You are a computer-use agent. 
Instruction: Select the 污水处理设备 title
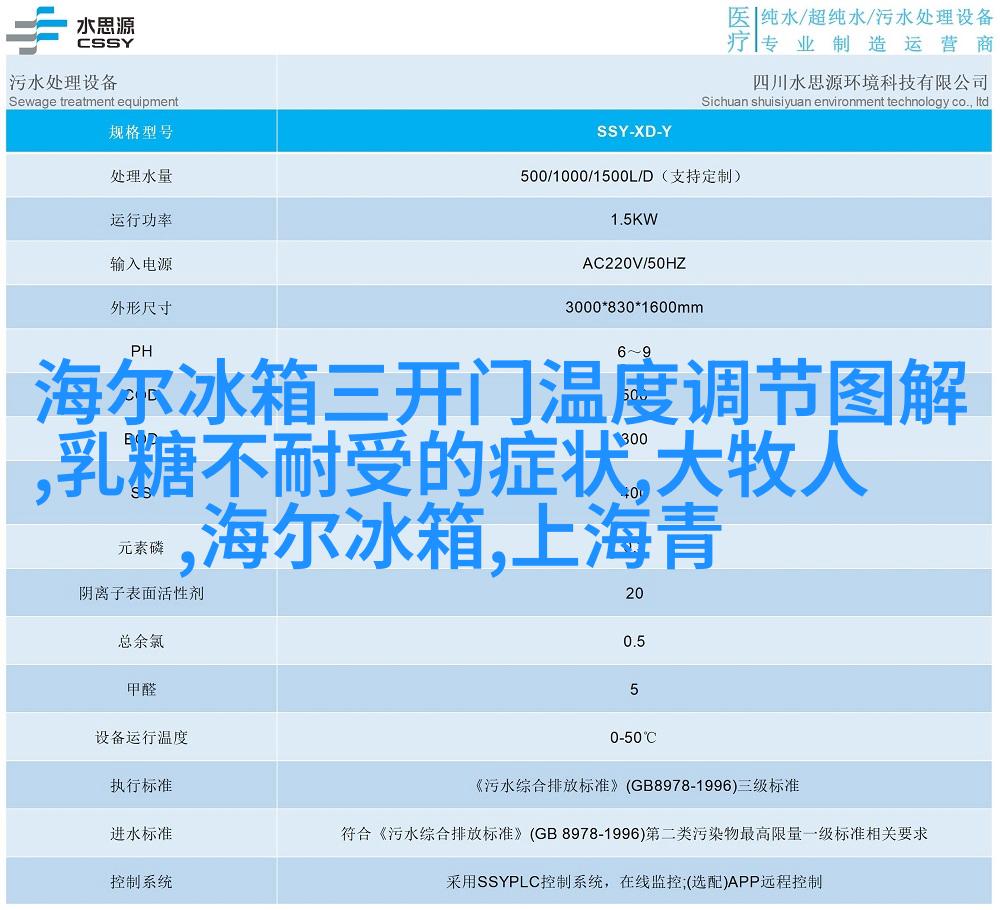64,82
